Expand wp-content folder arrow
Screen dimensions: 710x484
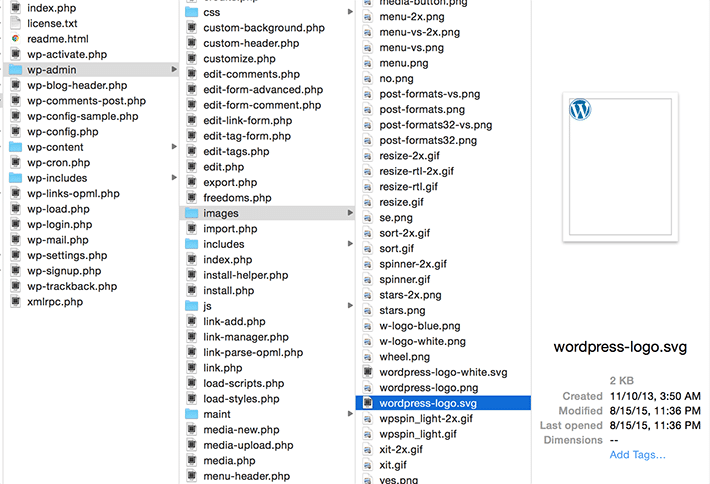tap(173, 147)
